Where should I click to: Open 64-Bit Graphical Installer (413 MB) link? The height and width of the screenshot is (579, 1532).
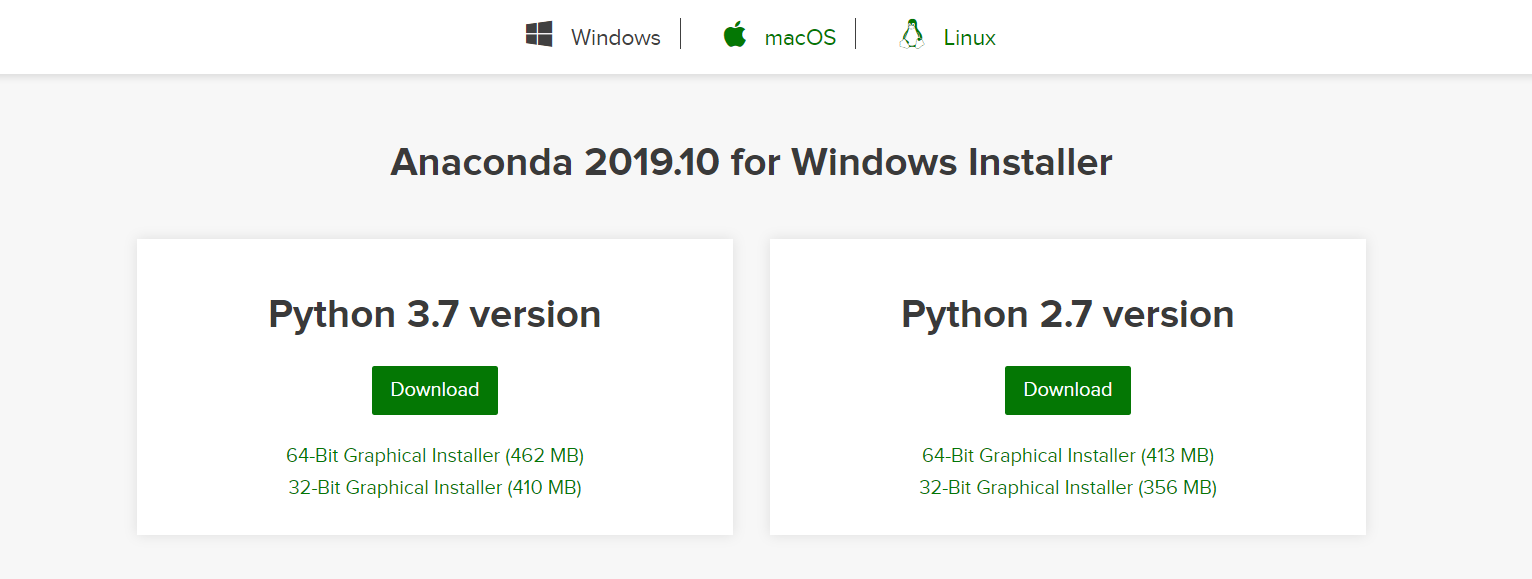pos(1067,455)
